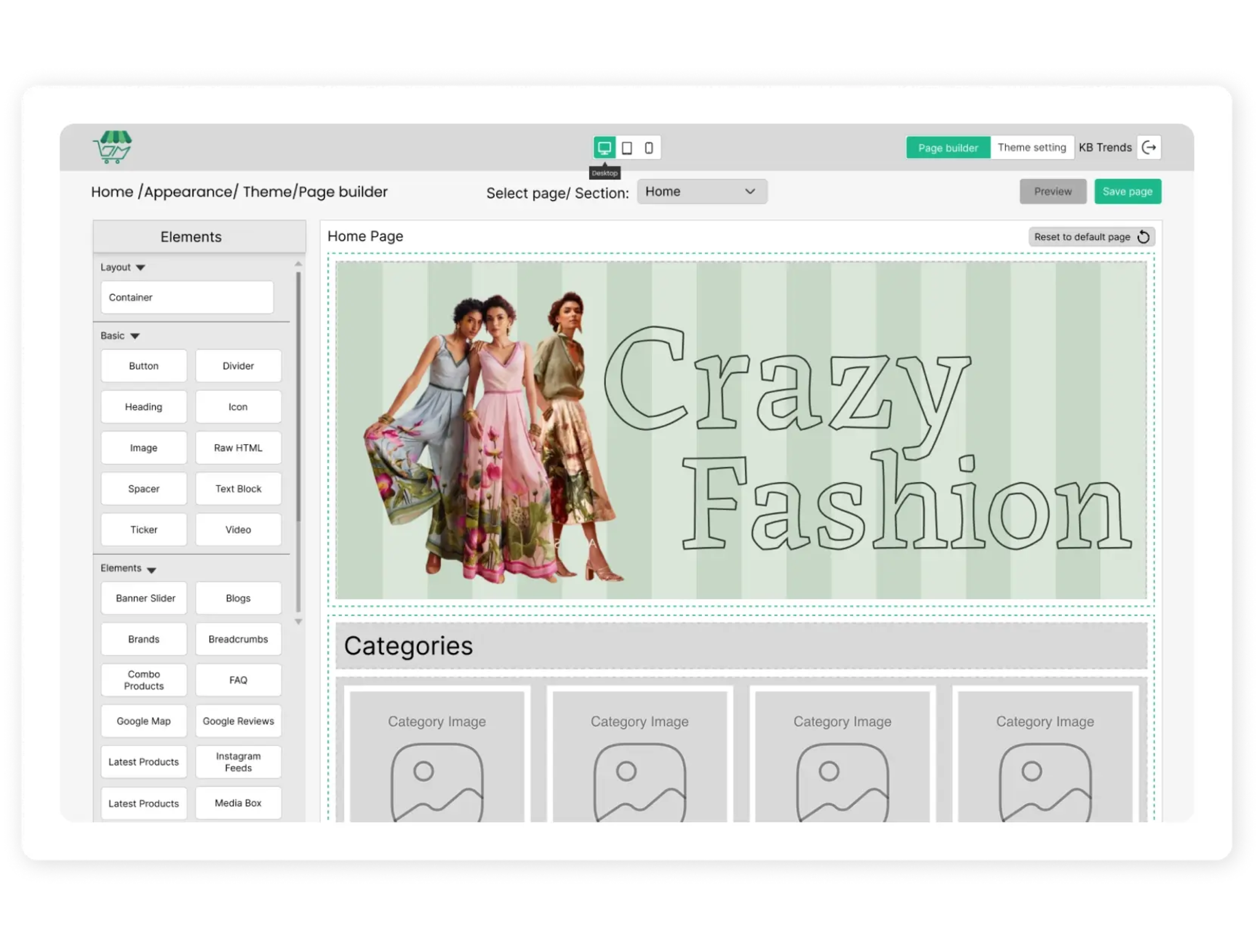Viewport: 1260px width, 952px height.
Task: Select the Heading element
Action: pos(144,407)
